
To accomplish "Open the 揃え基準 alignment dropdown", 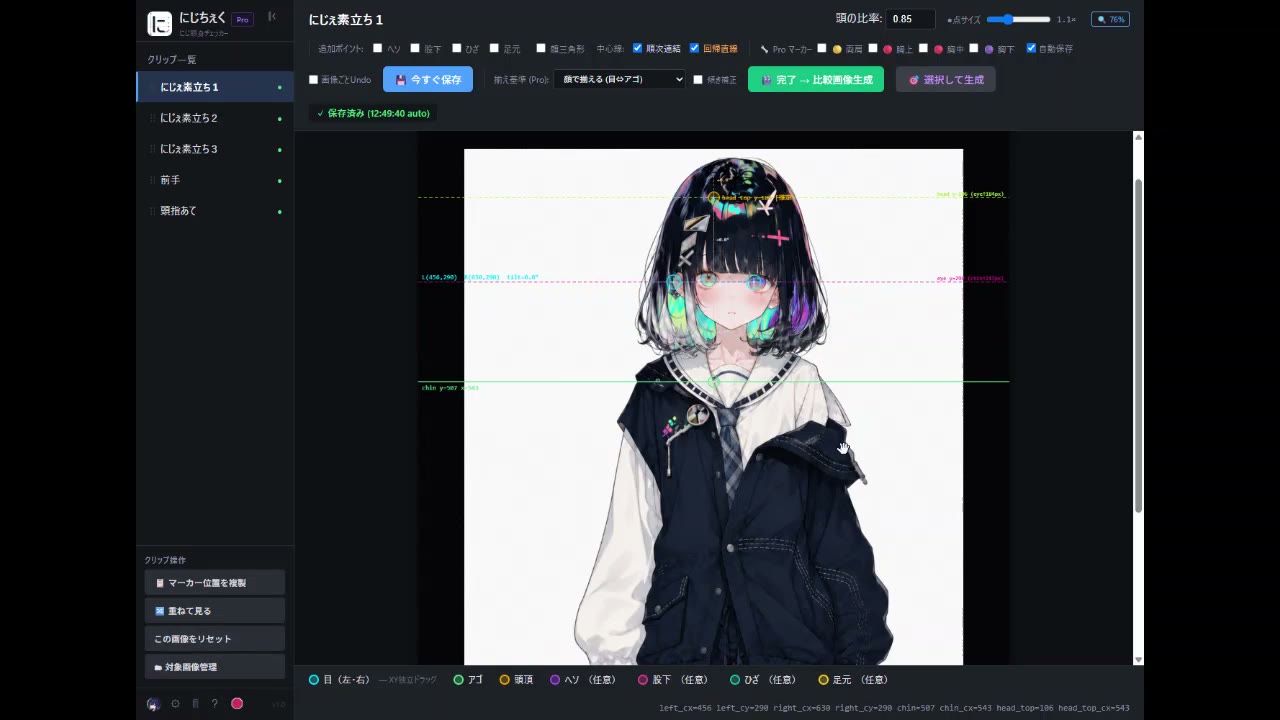I will [620, 79].
